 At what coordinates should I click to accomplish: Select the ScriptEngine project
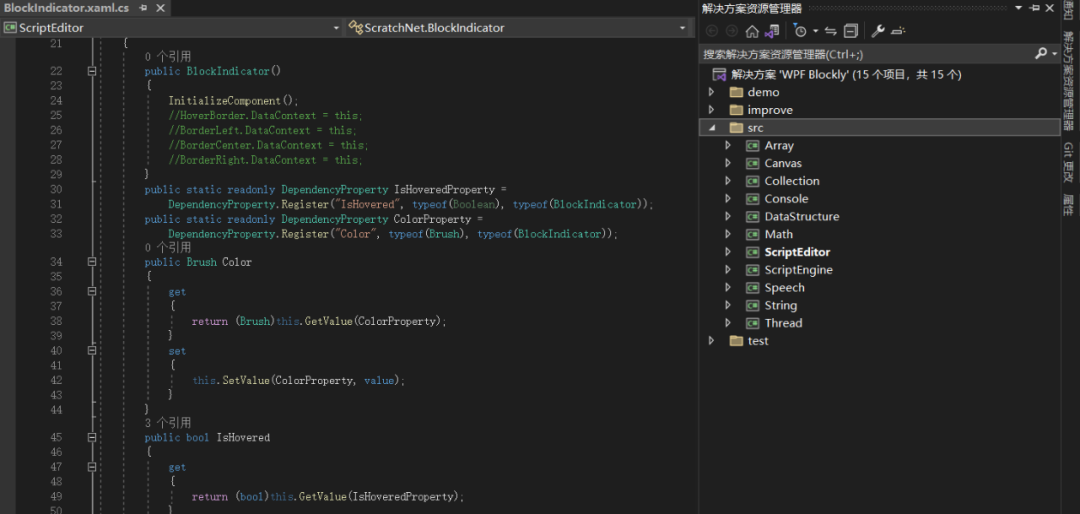[798, 270]
